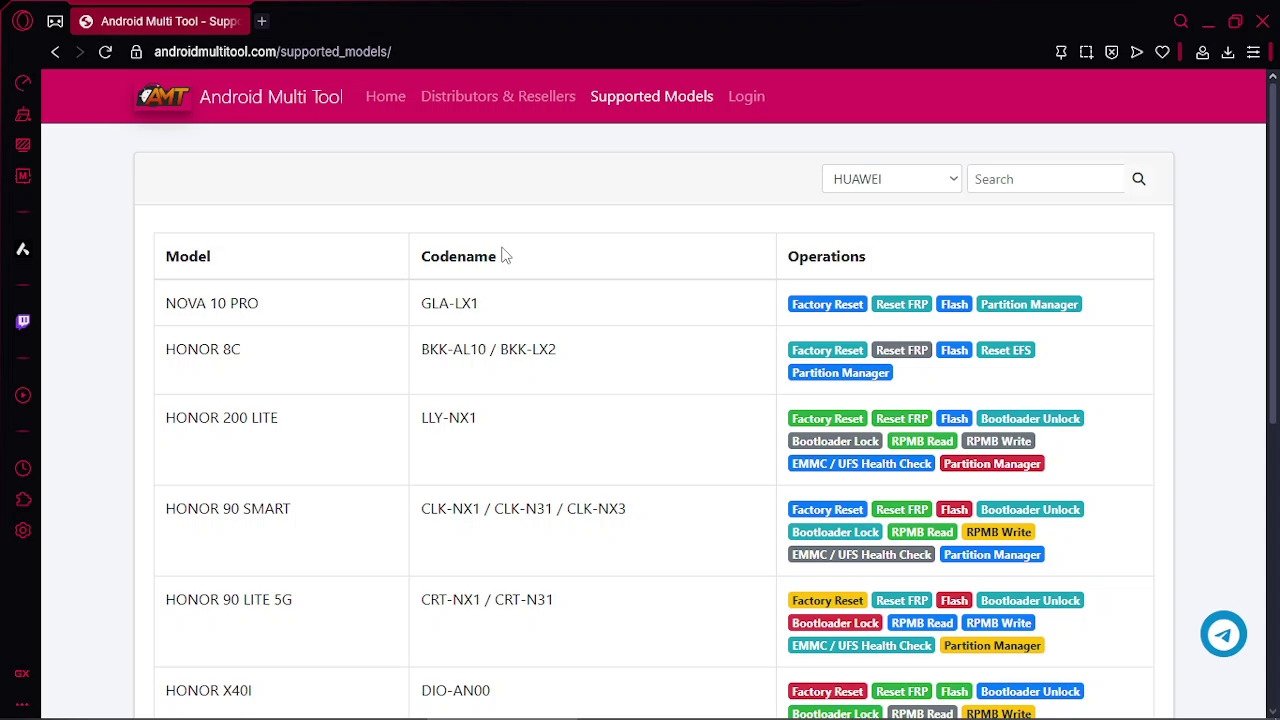Open the ad blocker shield icon

click(1111, 52)
